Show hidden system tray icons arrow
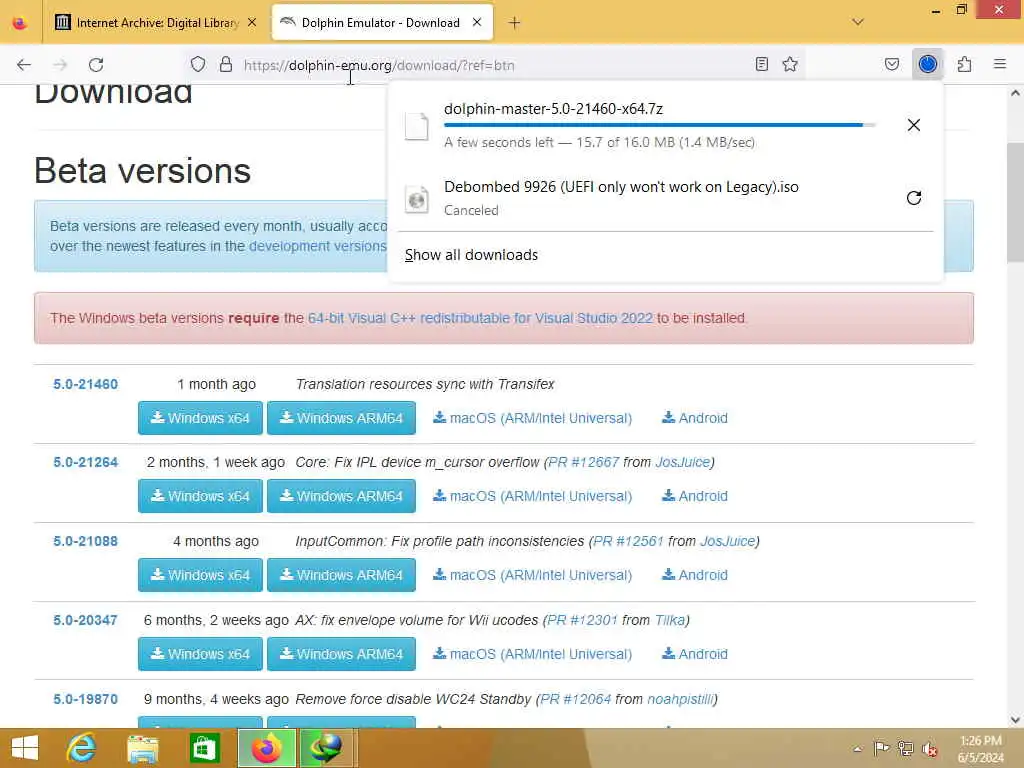Screen dimensions: 1024x768 point(858,749)
